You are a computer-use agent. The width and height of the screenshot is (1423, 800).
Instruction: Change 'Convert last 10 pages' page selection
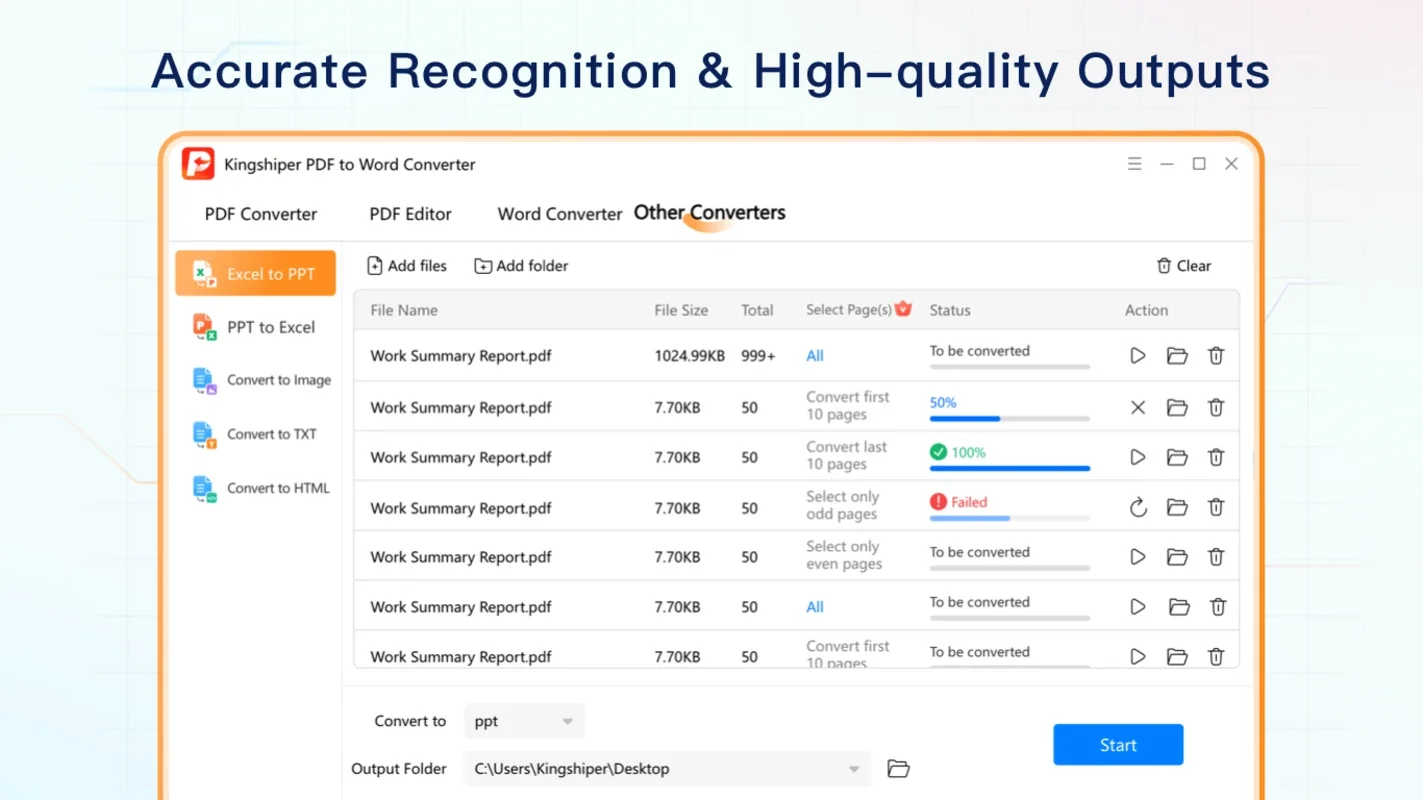tap(847, 456)
